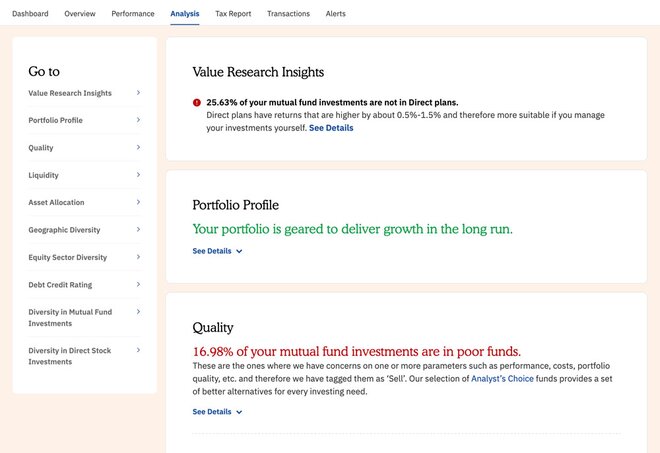Click the red alert icon in Value Research Insights
Image resolution: width=660 pixels, height=453 pixels.
tap(197, 102)
